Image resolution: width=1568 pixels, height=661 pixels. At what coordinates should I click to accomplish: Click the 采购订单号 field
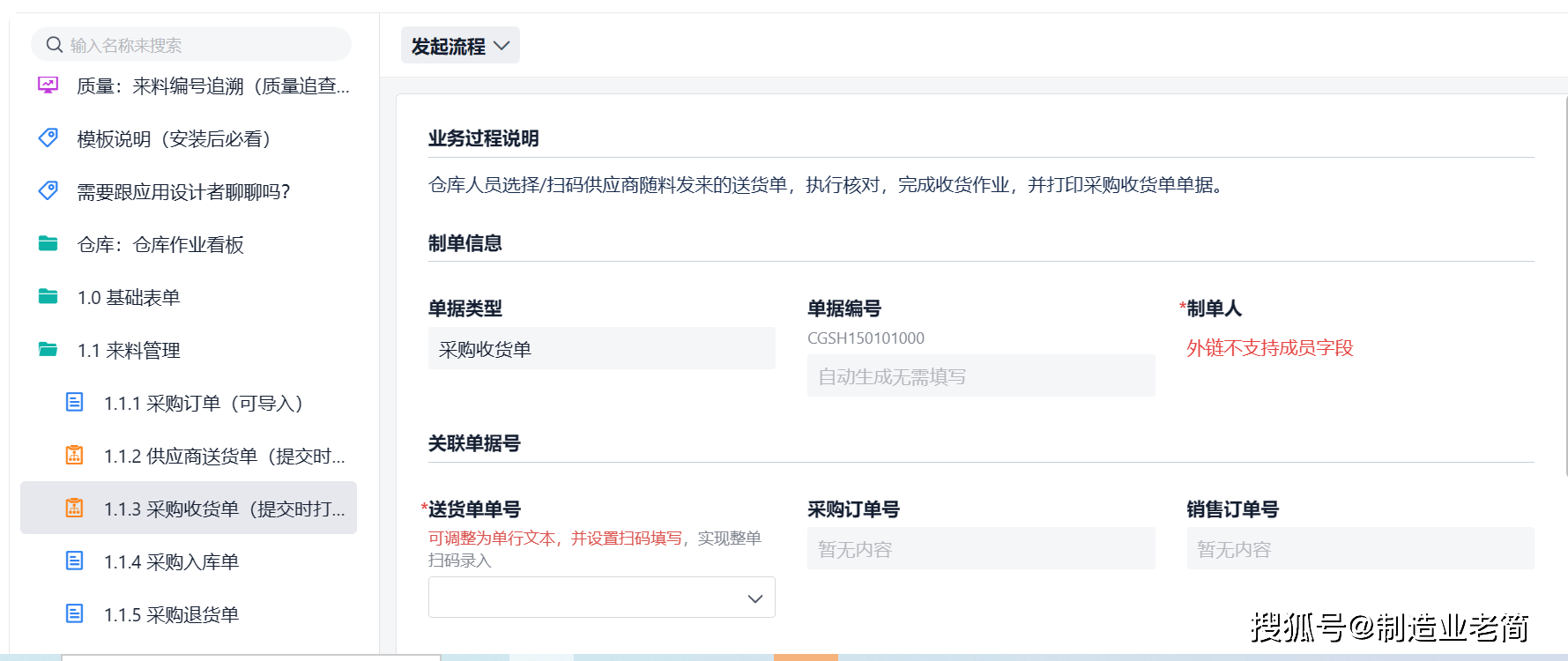pos(981,549)
